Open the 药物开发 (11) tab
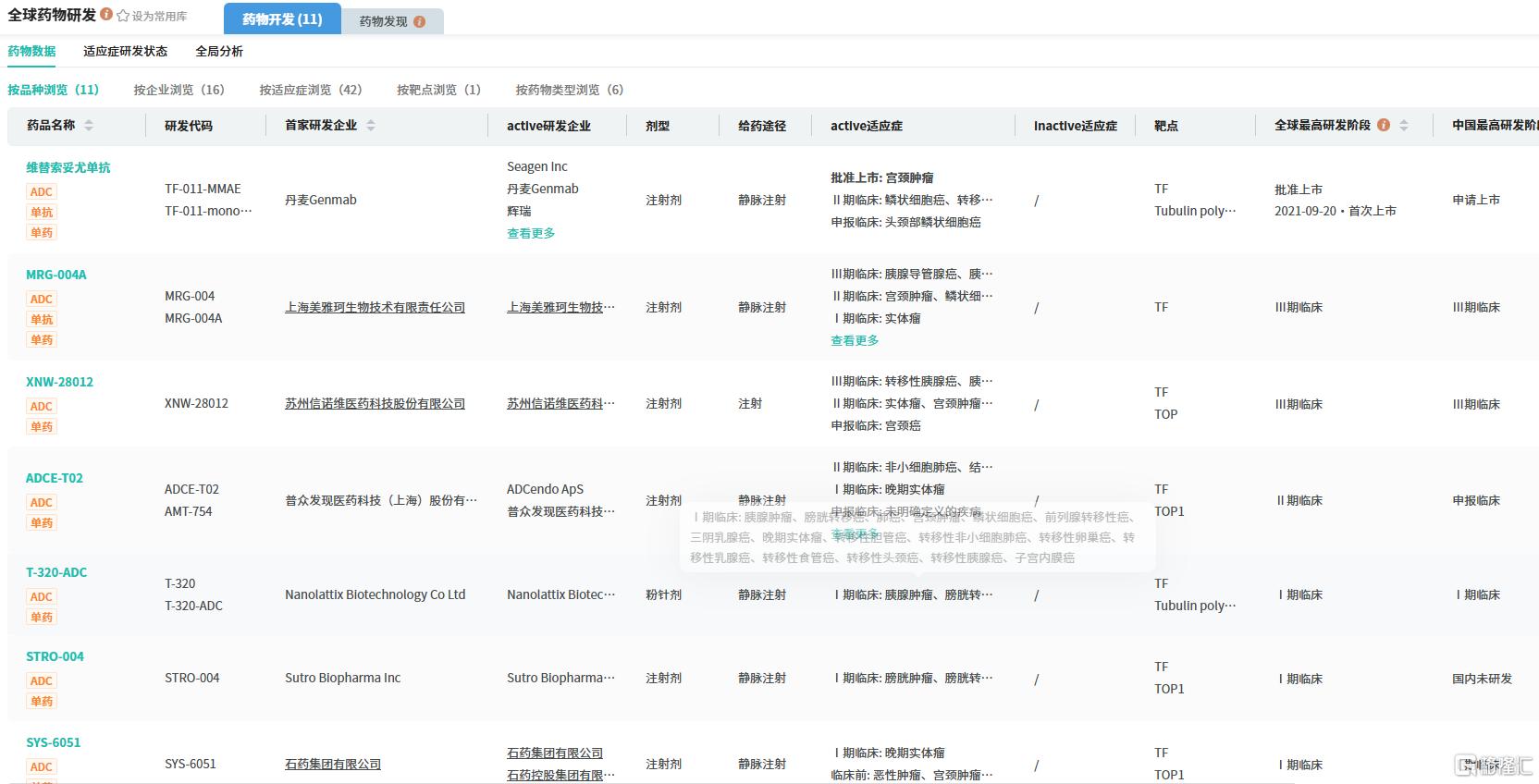This screenshot has width=1539, height=784. (282, 19)
